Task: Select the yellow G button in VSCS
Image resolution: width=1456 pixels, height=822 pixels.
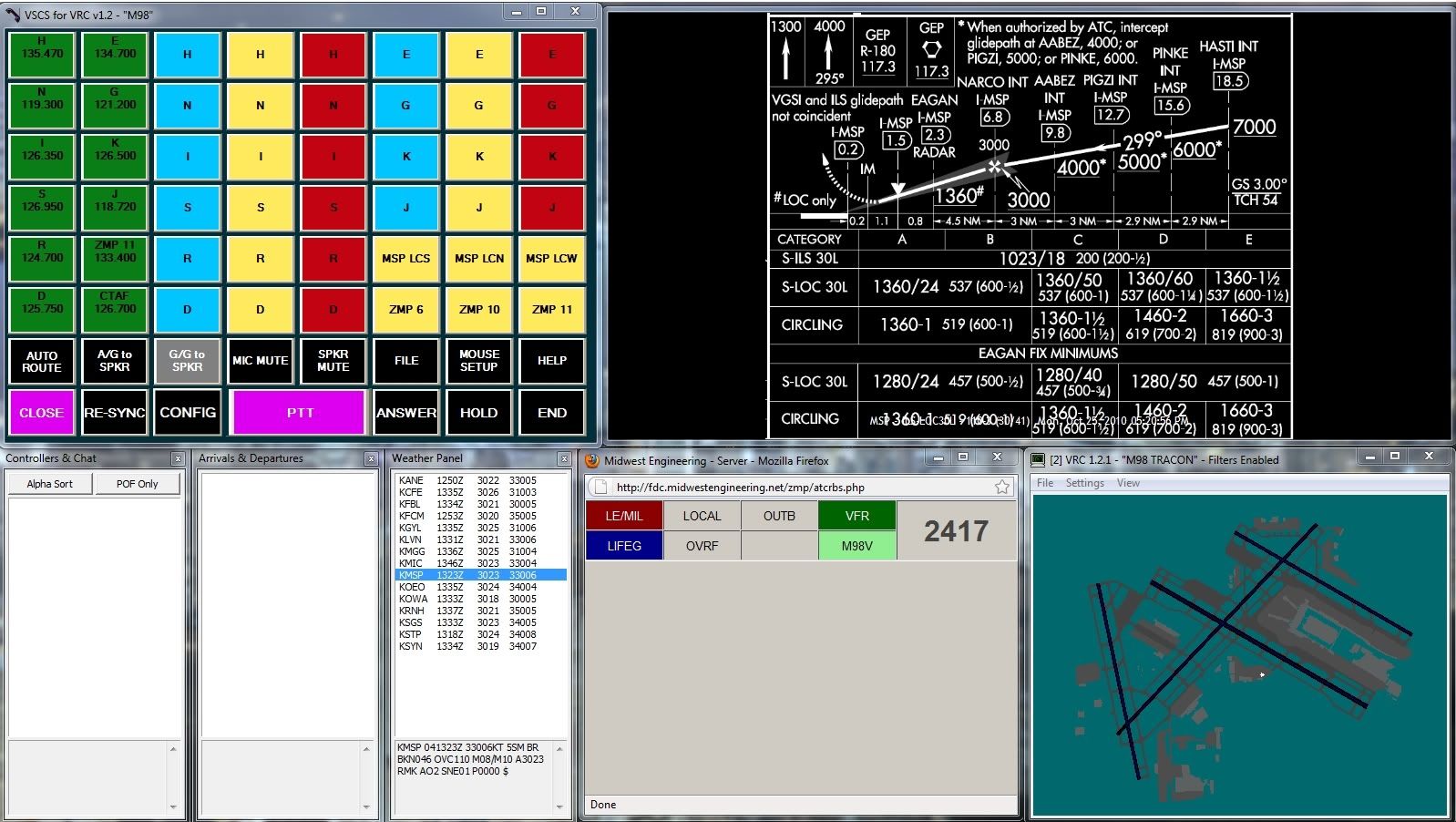Action: 479,105
